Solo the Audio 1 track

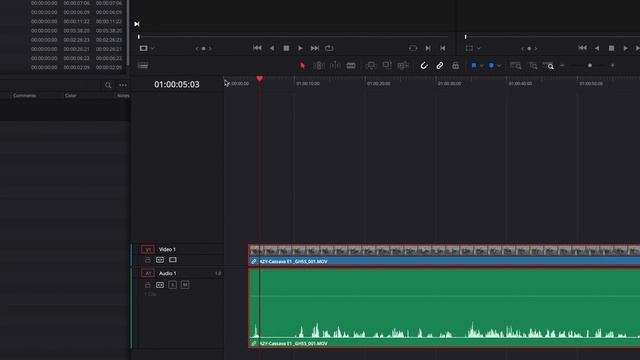tap(173, 285)
